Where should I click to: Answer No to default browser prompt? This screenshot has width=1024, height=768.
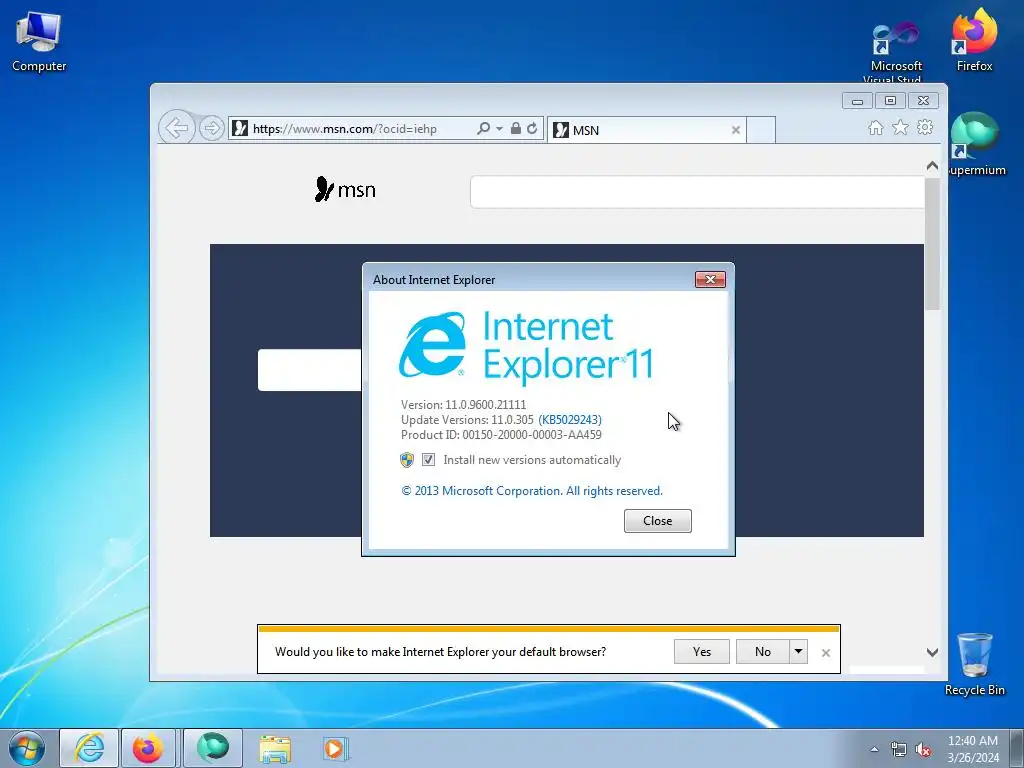click(x=763, y=652)
